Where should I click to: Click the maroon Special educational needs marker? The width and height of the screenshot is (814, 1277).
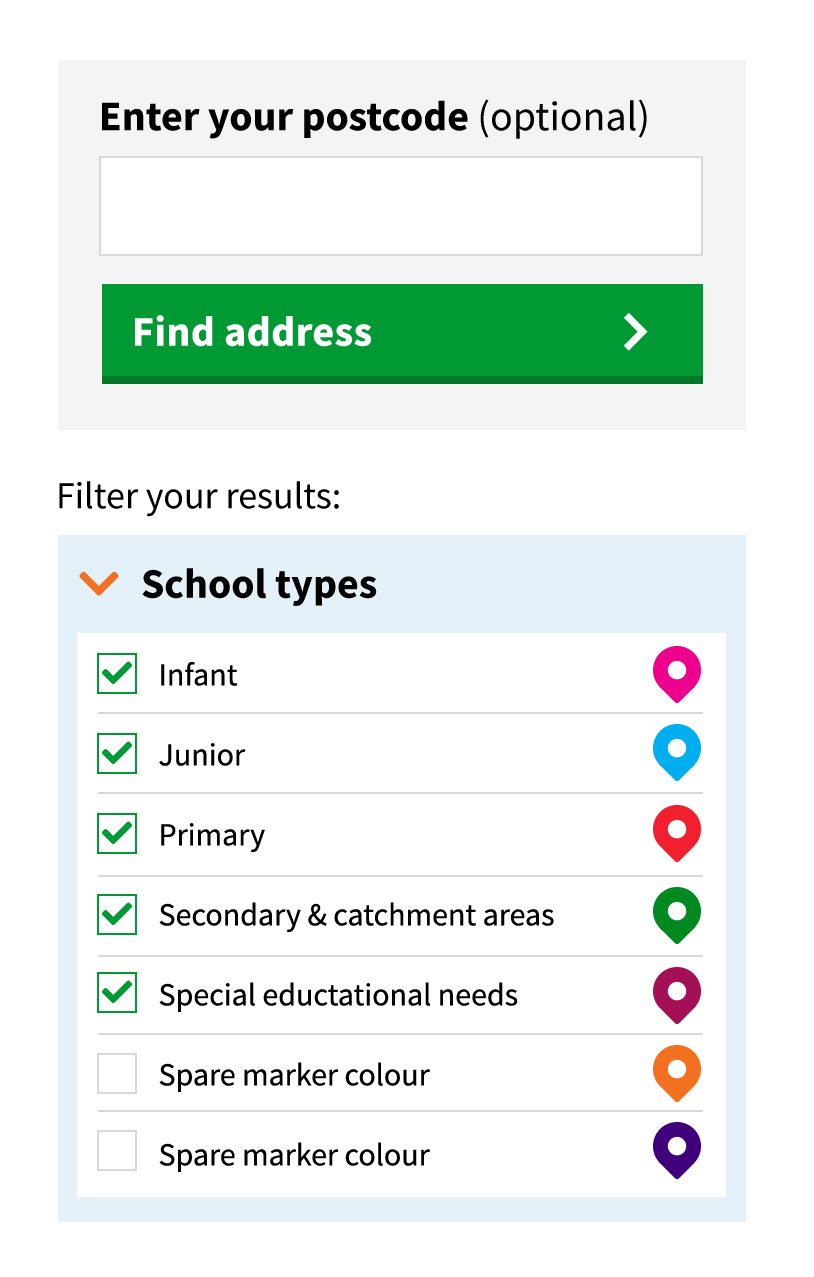click(x=676, y=993)
